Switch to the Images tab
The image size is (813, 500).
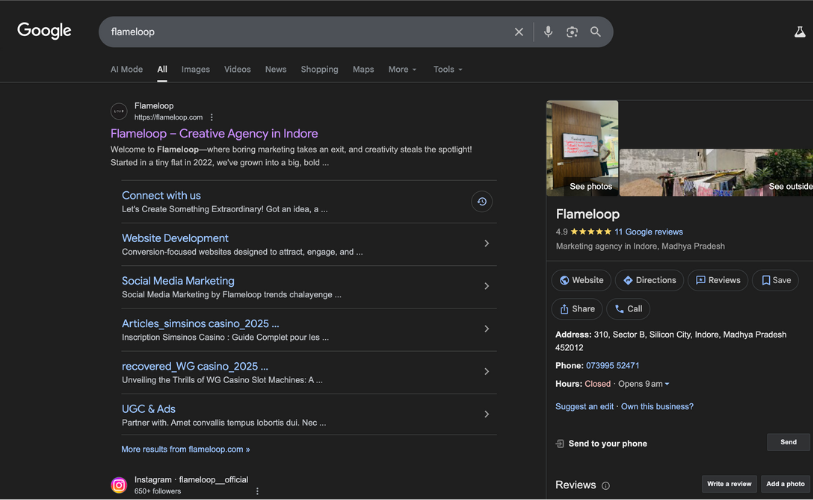pos(195,70)
